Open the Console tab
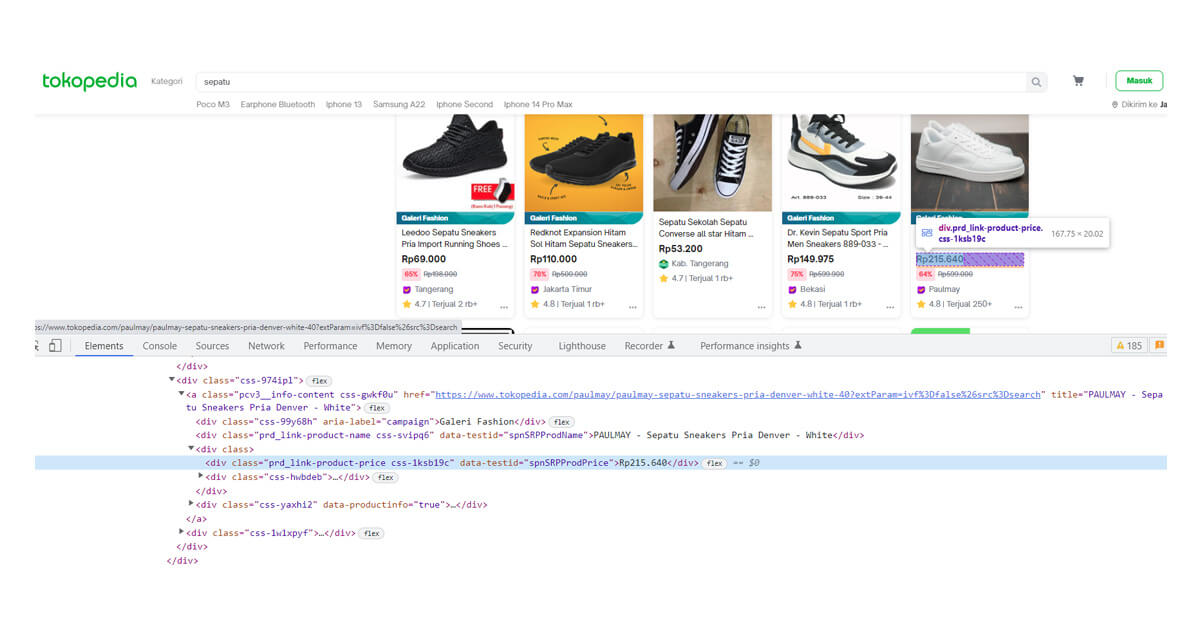The width and height of the screenshot is (1202, 634). [160, 346]
